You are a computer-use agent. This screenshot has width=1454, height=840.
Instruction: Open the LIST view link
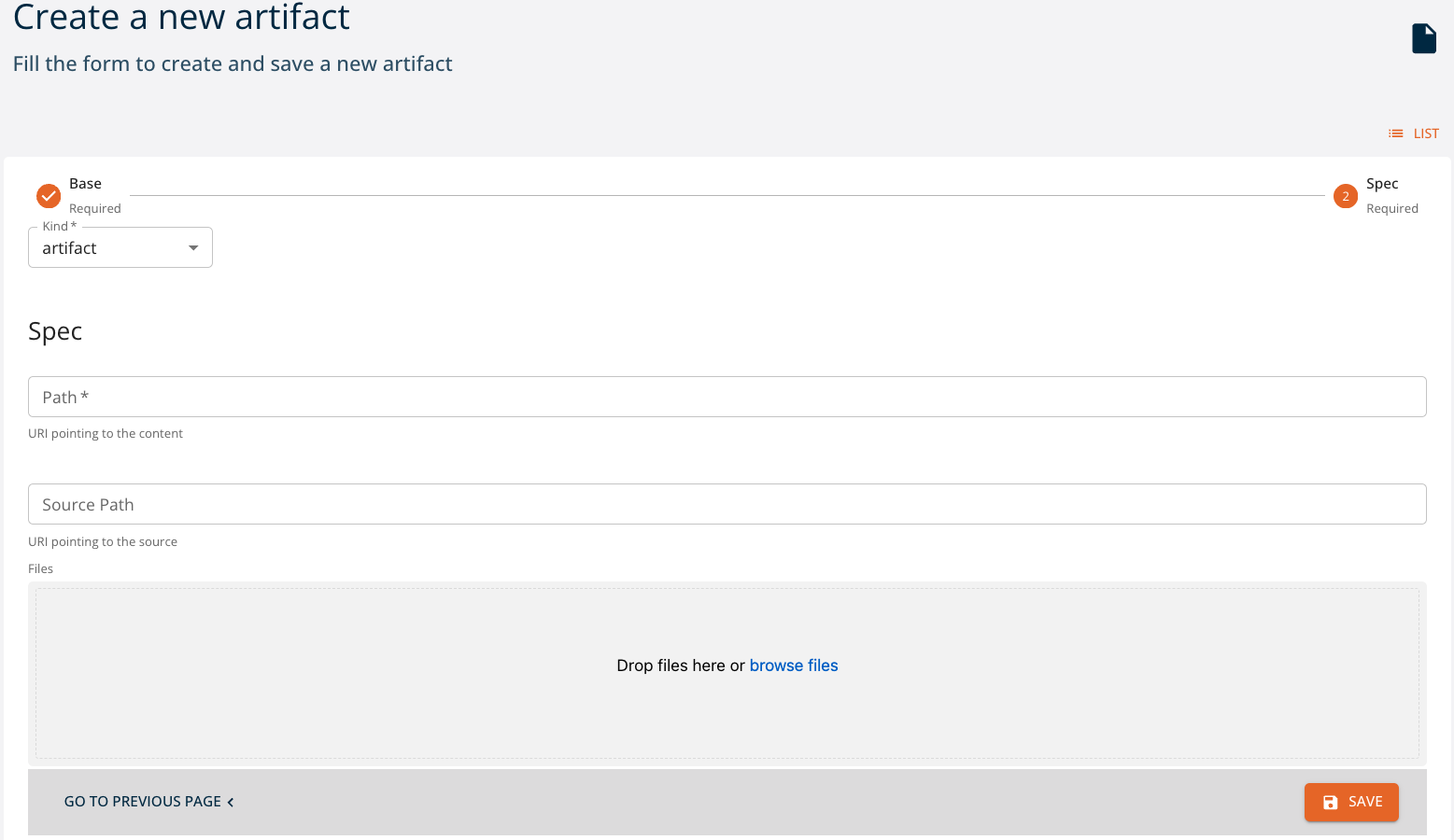[x=1425, y=133]
